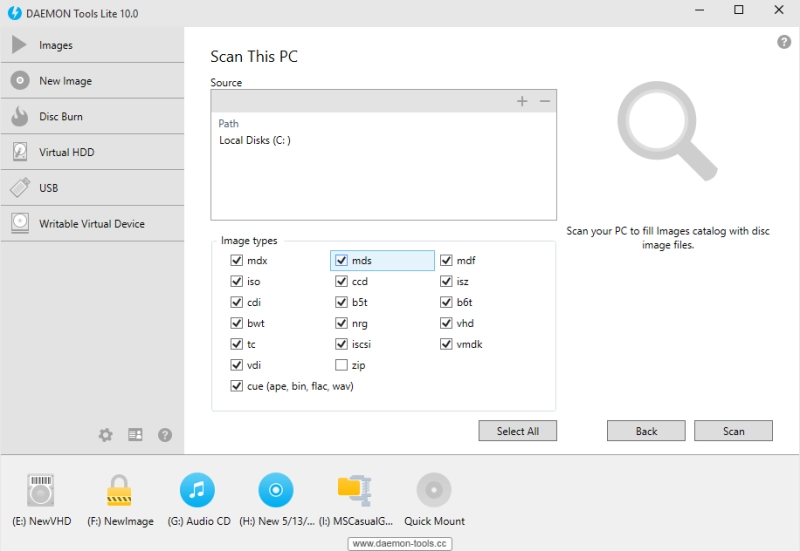Screen dimensions: 800x551
Task: Uncheck the b6t image type
Action: point(446,302)
